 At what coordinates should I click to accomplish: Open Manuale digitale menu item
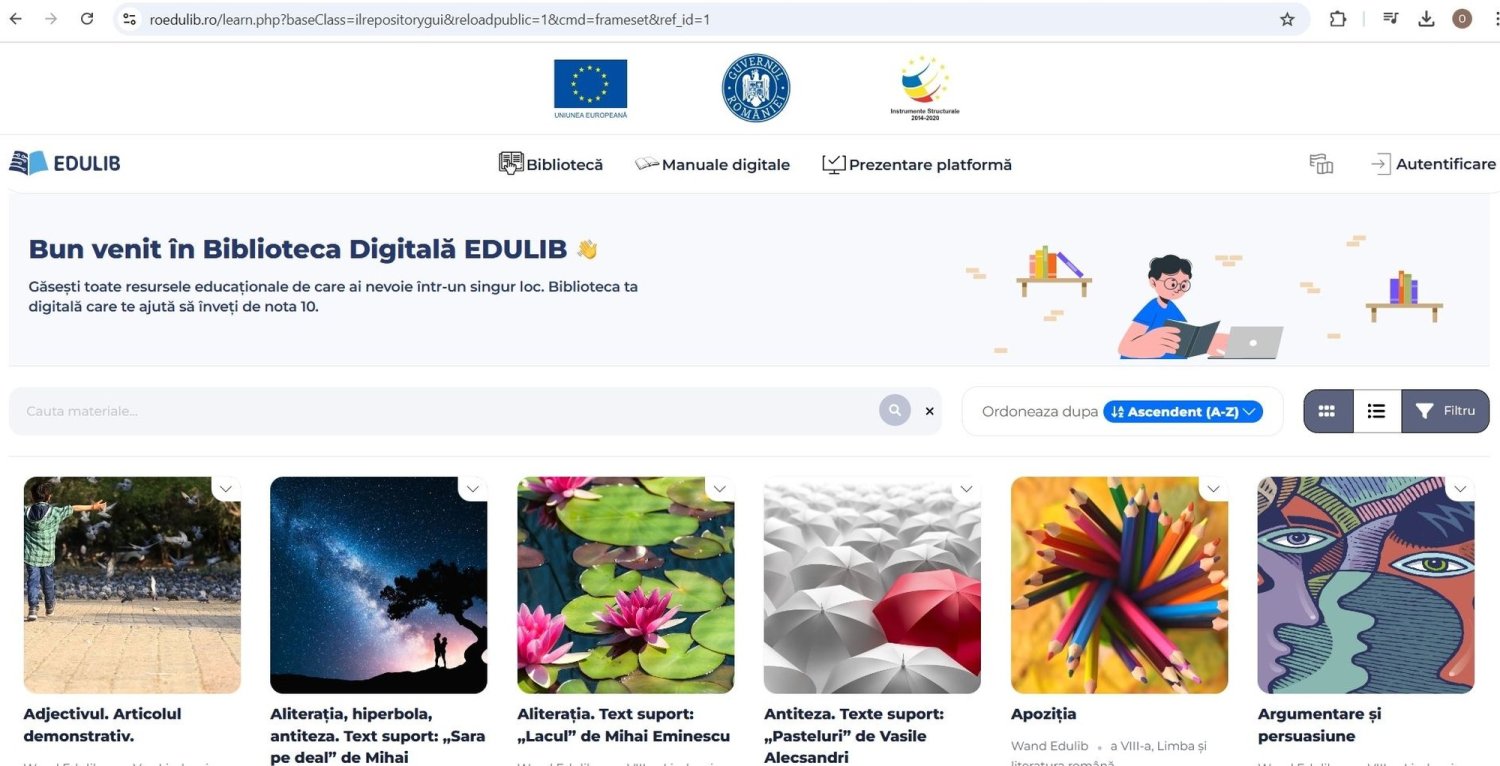pyautogui.click(x=712, y=164)
